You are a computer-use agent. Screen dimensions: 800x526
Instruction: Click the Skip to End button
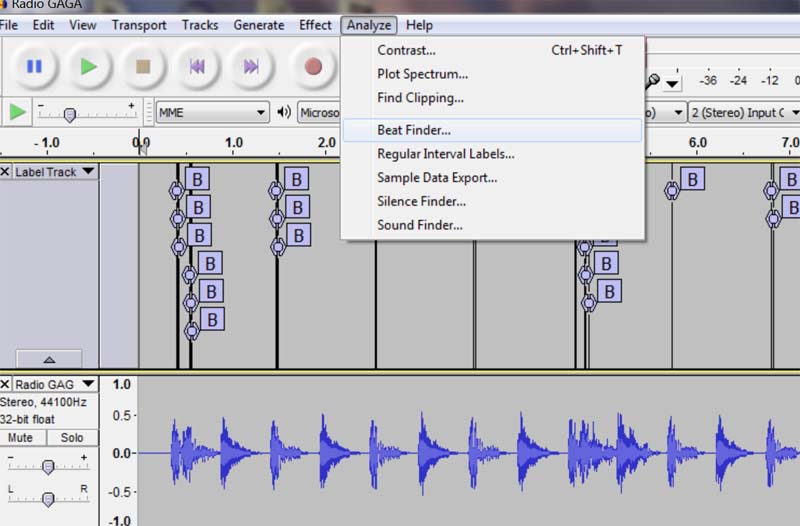pyautogui.click(x=252, y=66)
